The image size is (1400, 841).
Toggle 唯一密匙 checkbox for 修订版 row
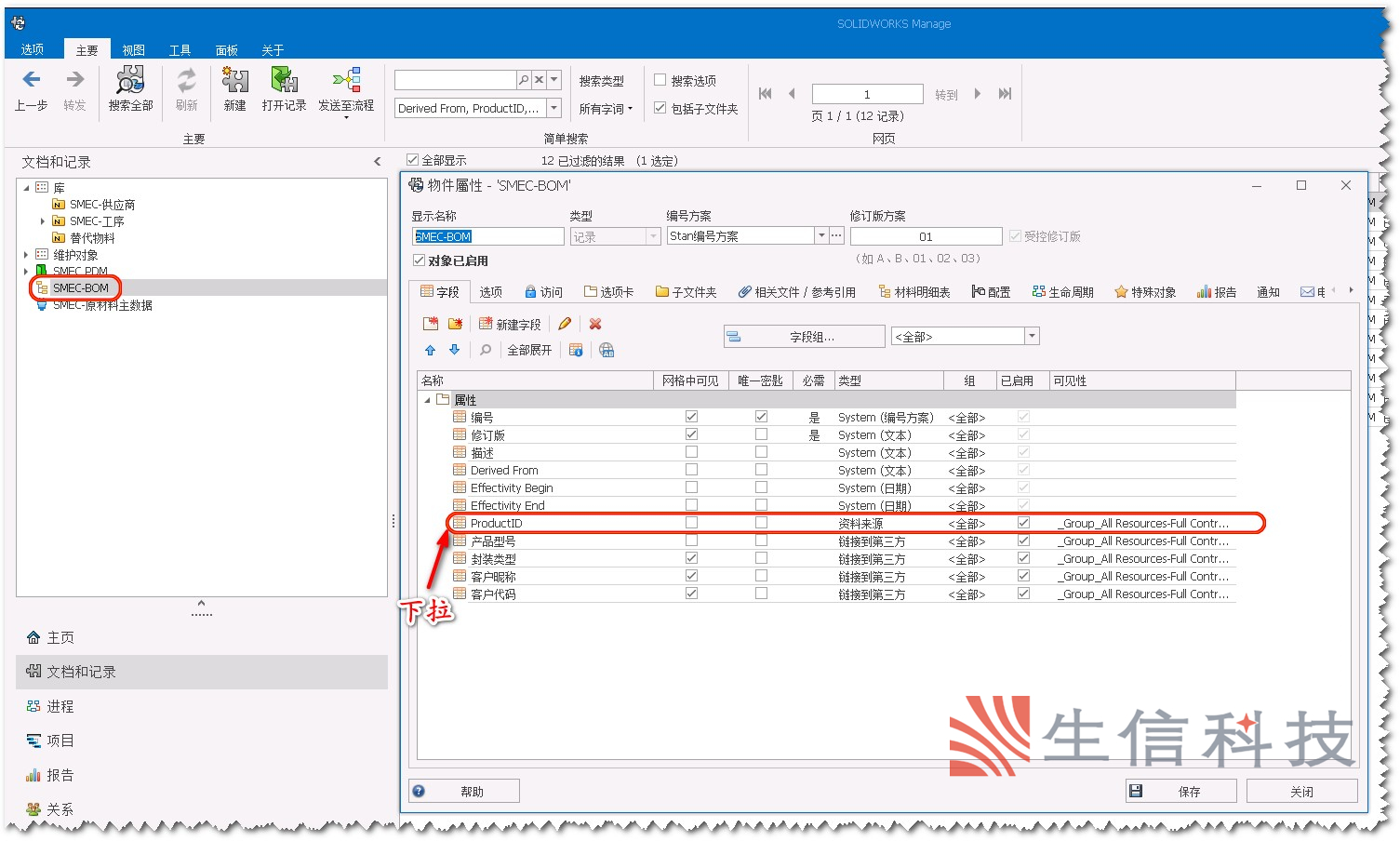pyautogui.click(x=761, y=434)
